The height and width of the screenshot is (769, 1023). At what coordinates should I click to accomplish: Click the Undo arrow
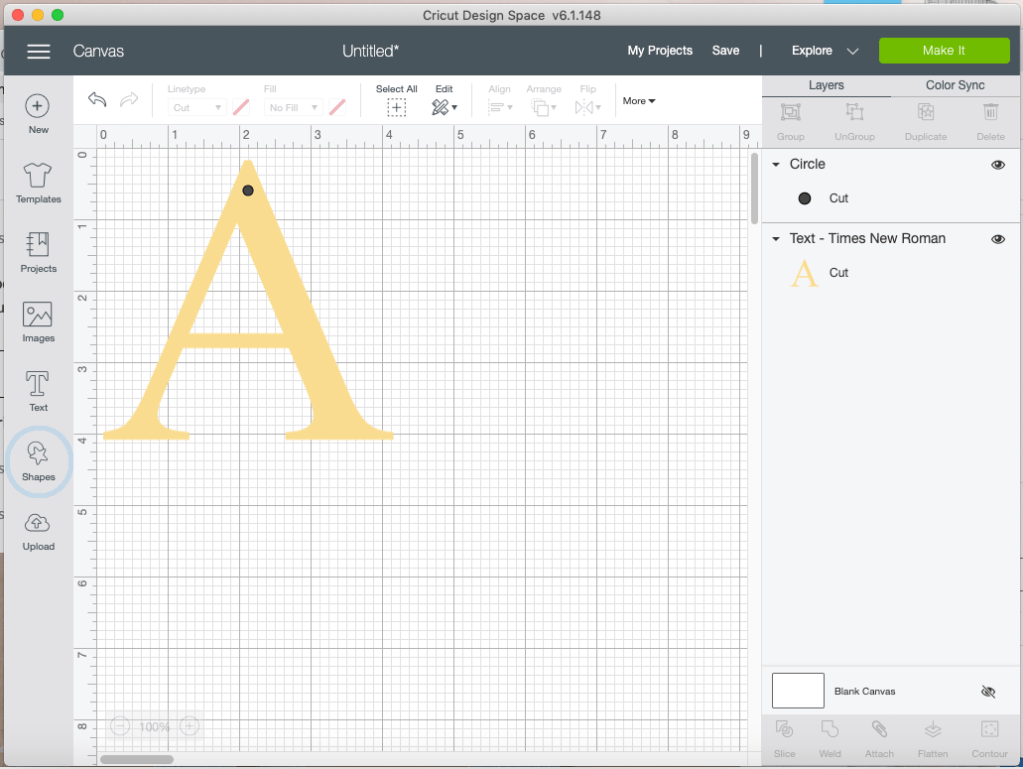click(x=97, y=99)
